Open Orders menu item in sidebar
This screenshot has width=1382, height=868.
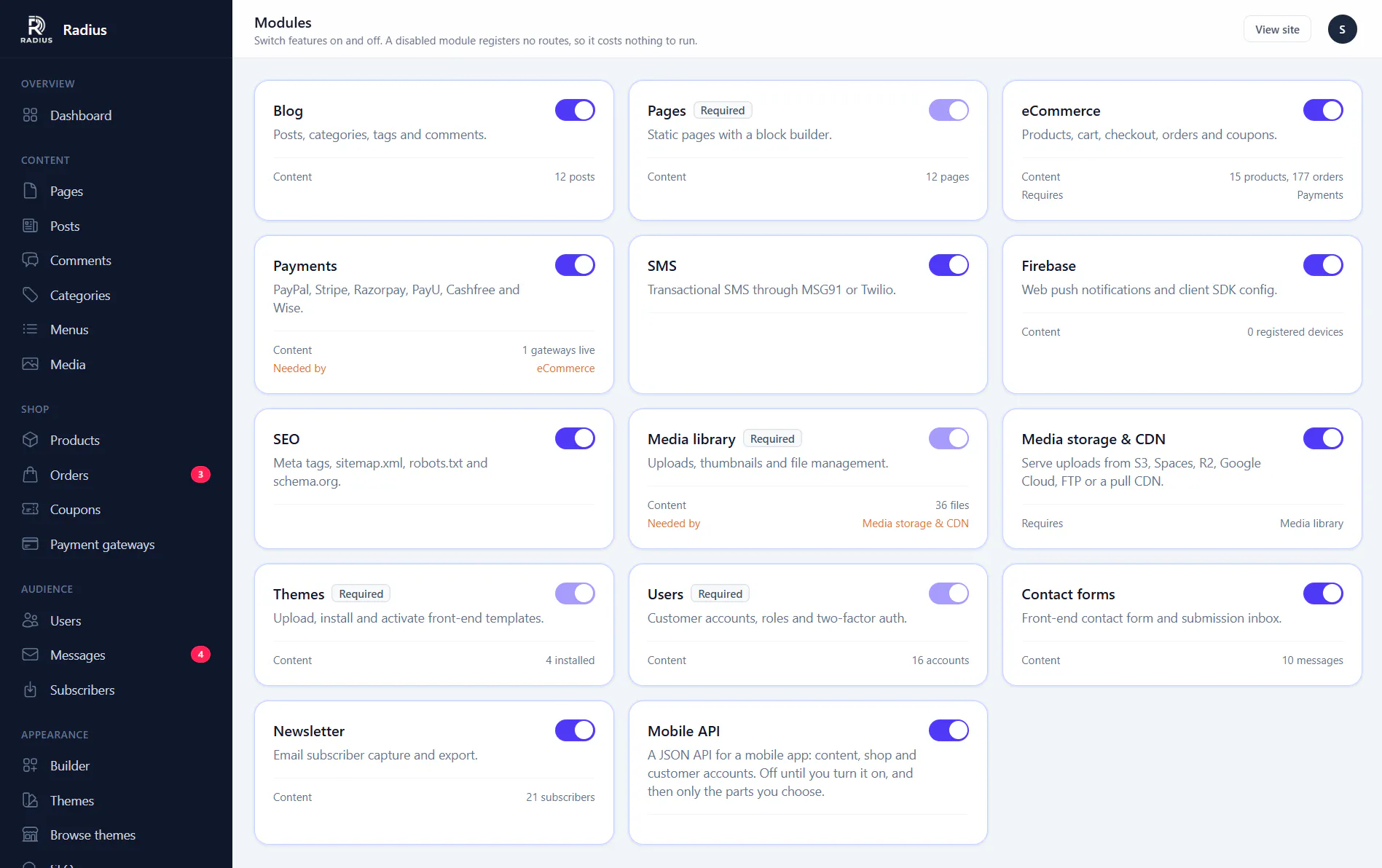117,475
